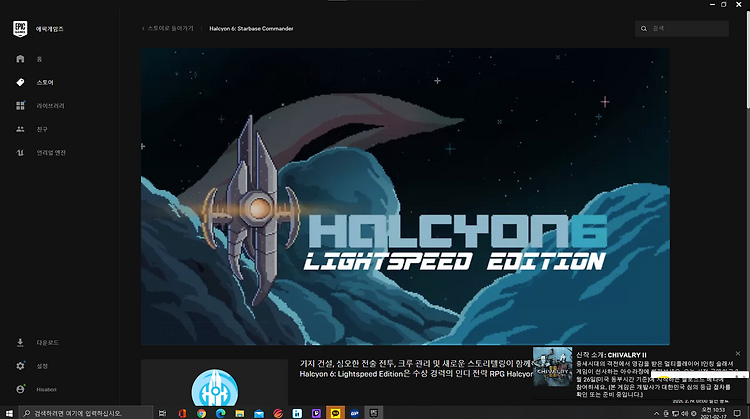The width and height of the screenshot is (750, 419).
Task: Click the Halcyon 6 Lightspeed Edition banner
Action: pos(405,196)
